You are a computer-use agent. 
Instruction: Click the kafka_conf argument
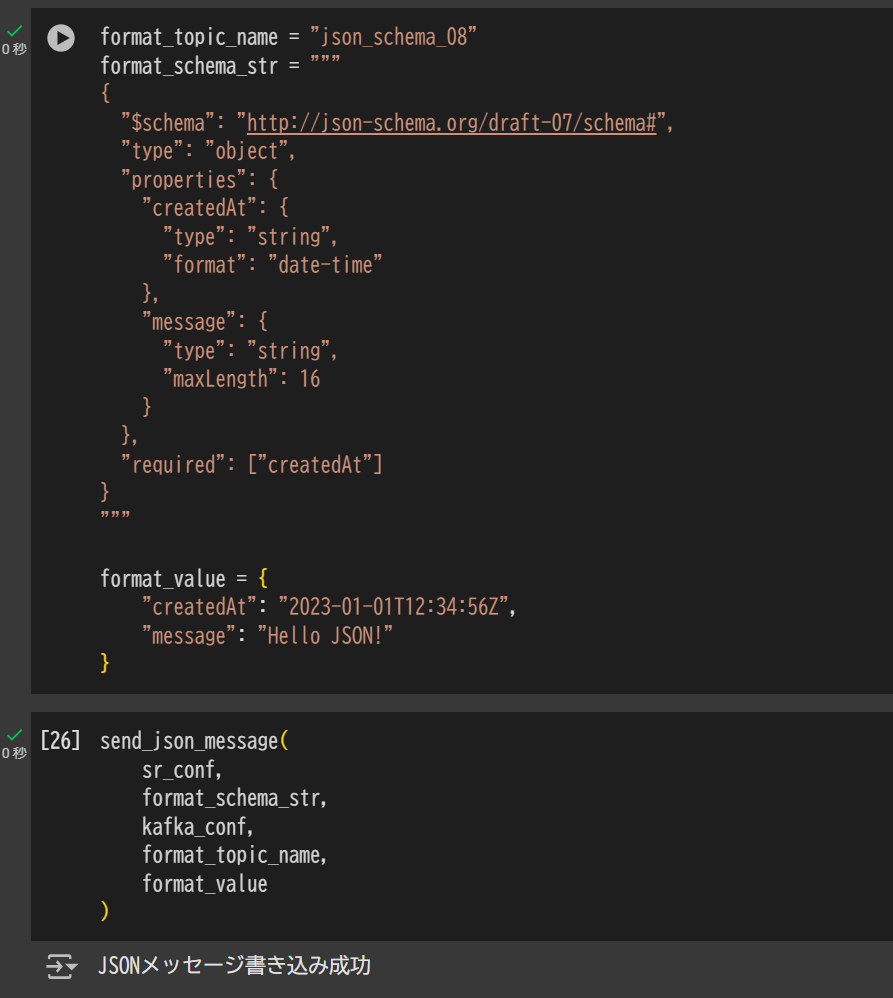click(x=197, y=826)
